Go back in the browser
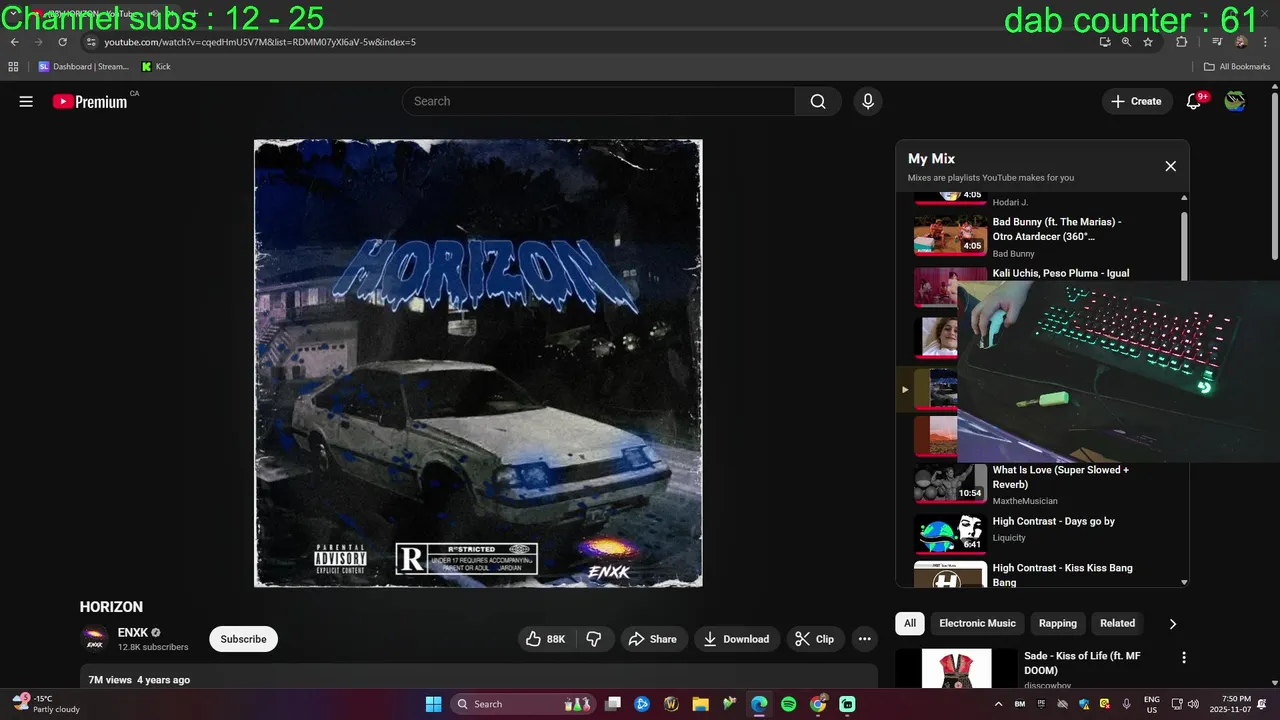Viewport: 1280px width, 720px height. (14, 42)
